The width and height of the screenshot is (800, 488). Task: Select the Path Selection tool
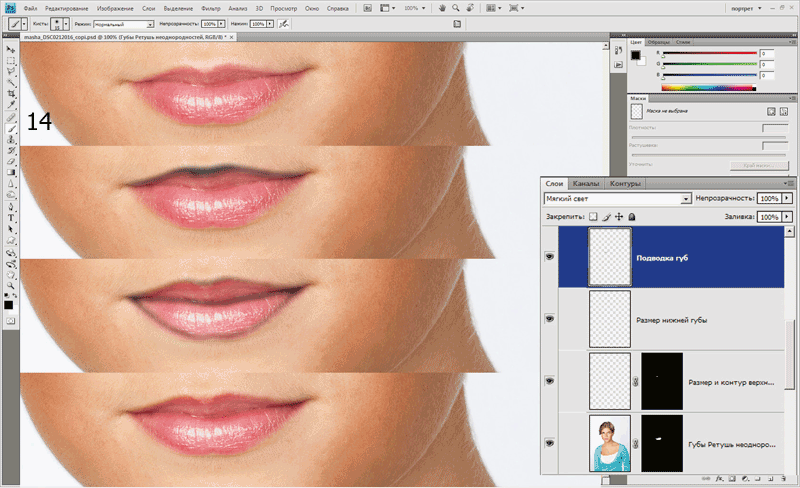click(x=10, y=230)
